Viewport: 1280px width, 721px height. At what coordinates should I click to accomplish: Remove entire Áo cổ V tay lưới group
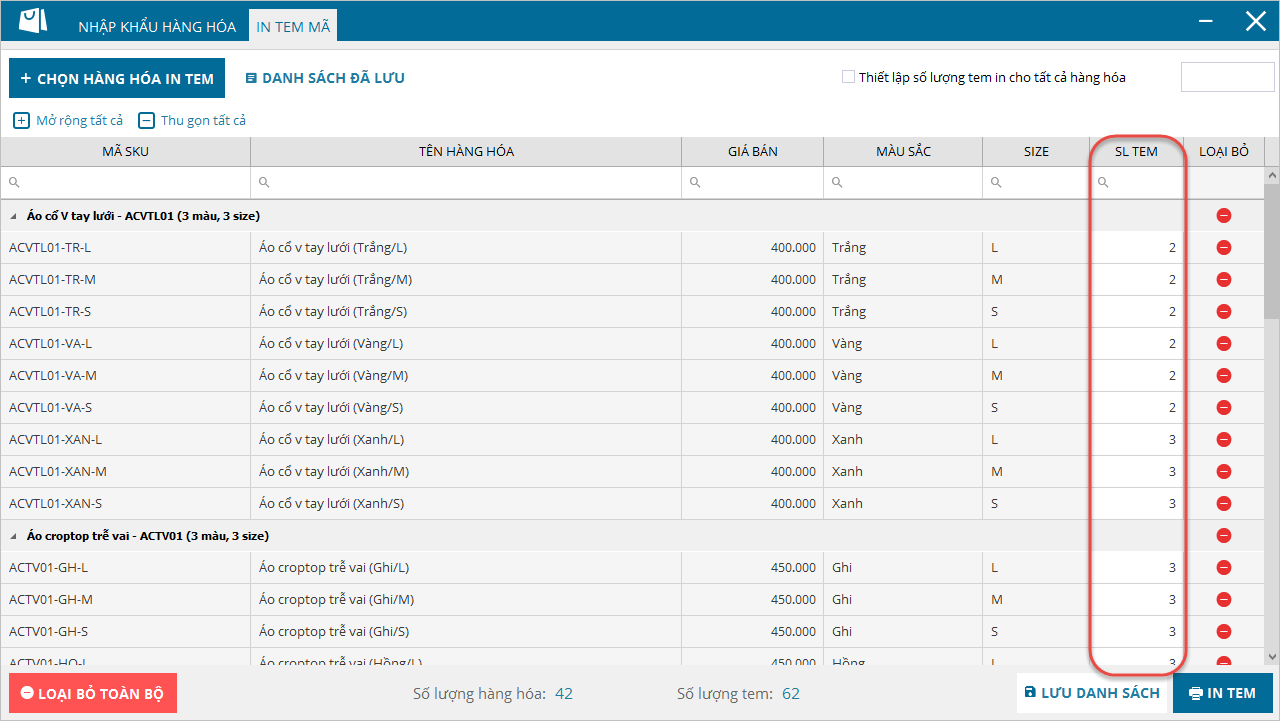click(x=1224, y=216)
